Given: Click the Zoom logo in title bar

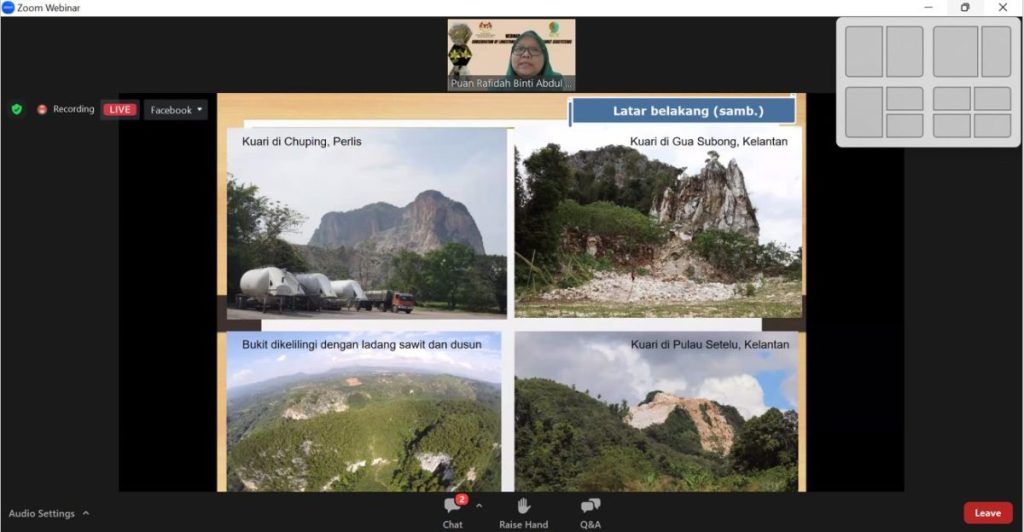Looking at the screenshot, I should (8, 8).
